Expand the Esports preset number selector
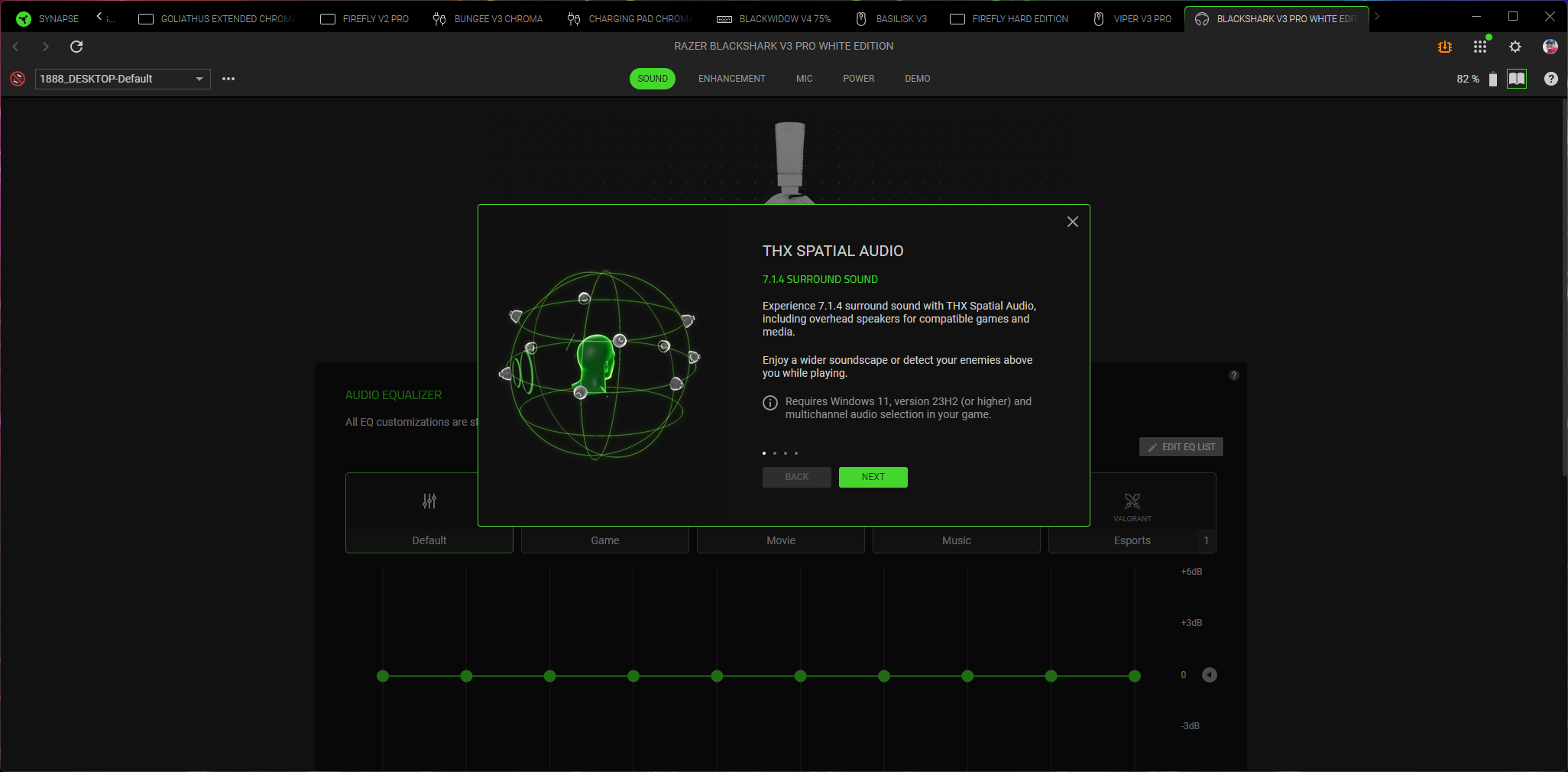This screenshot has height=772, width=1568. click(1207, 540)
